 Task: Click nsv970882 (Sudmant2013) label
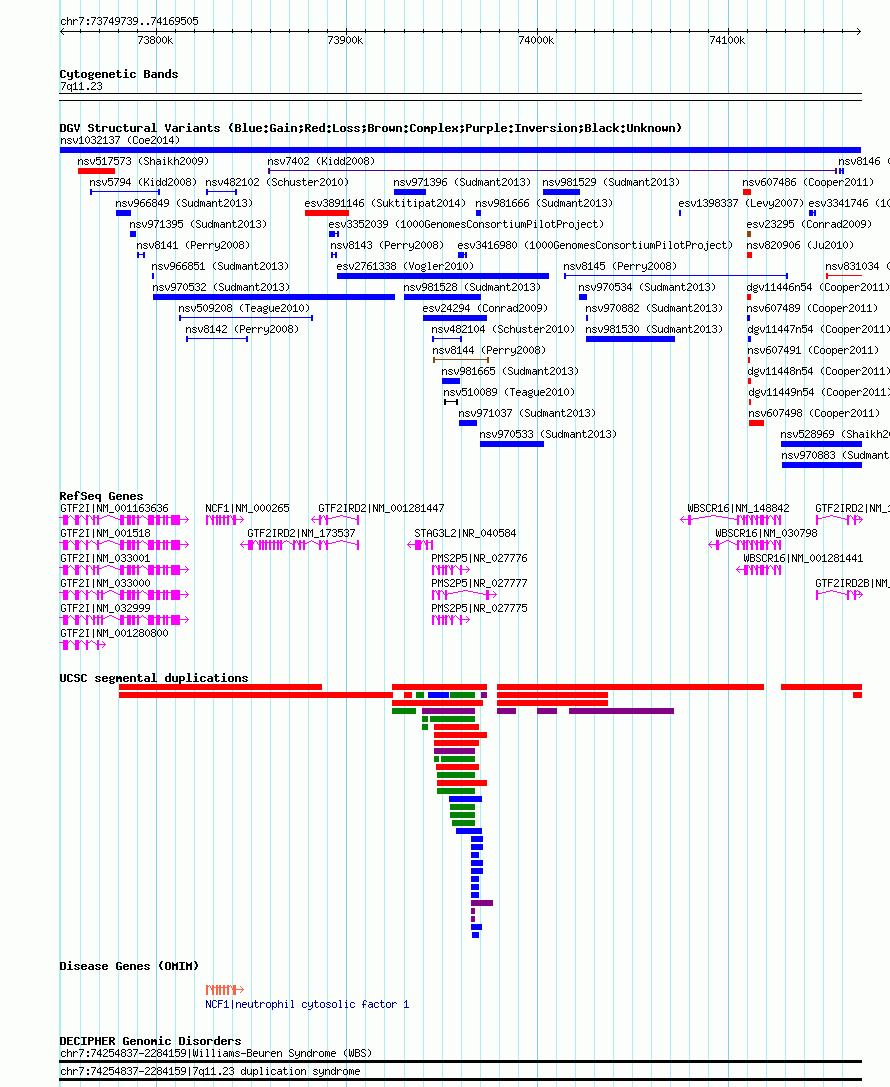654,308
